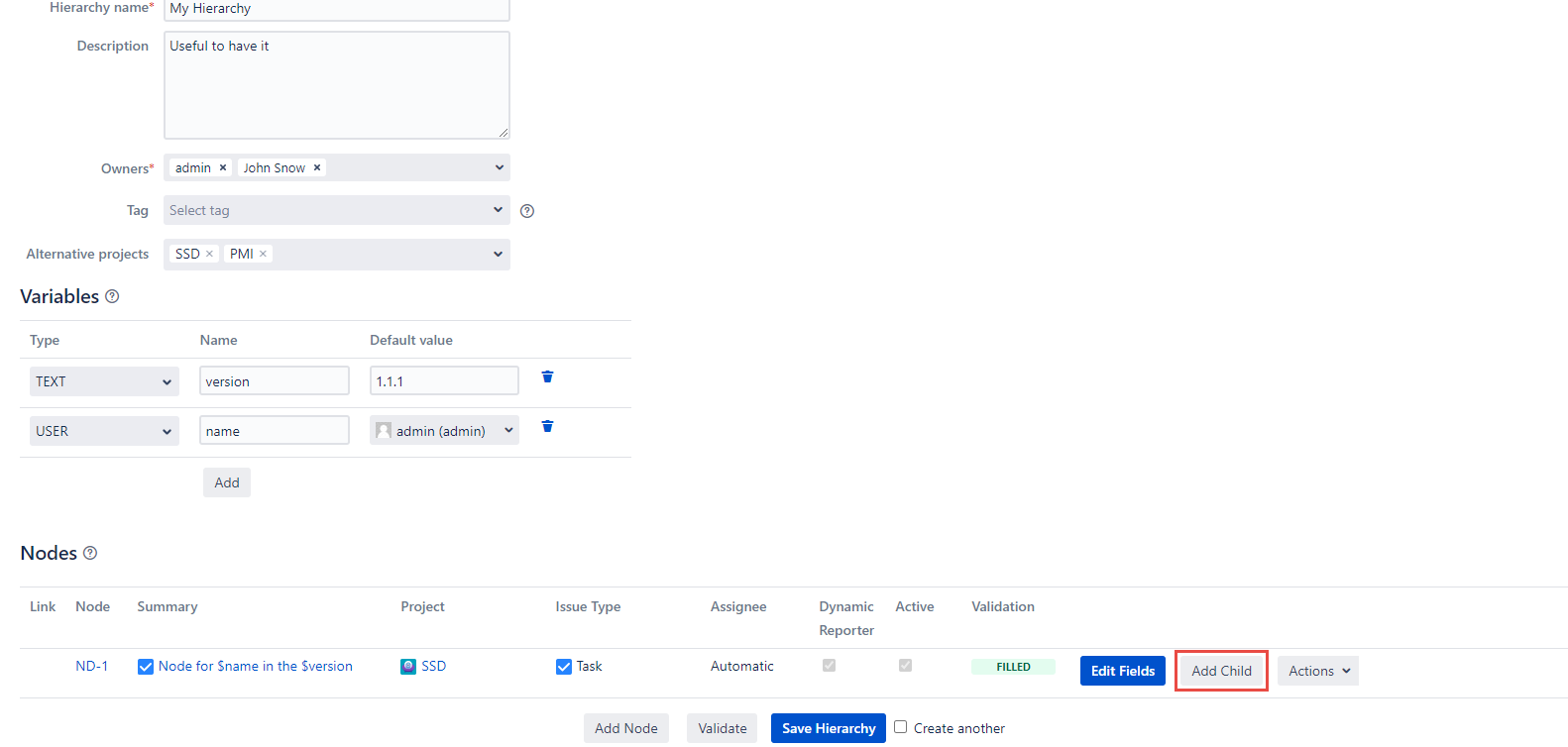Open the ND-1 node link
This screenshot has height=747, width=1568.
(x=91, y=666)
